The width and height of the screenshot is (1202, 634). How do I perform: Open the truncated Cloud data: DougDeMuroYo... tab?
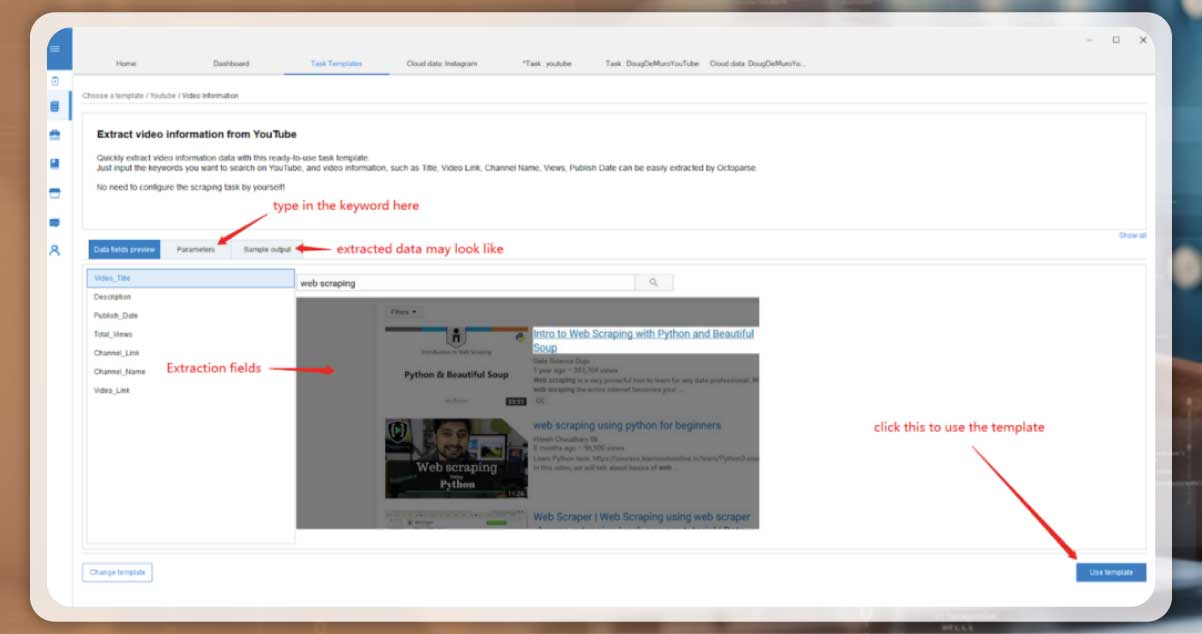coord(758,63)
